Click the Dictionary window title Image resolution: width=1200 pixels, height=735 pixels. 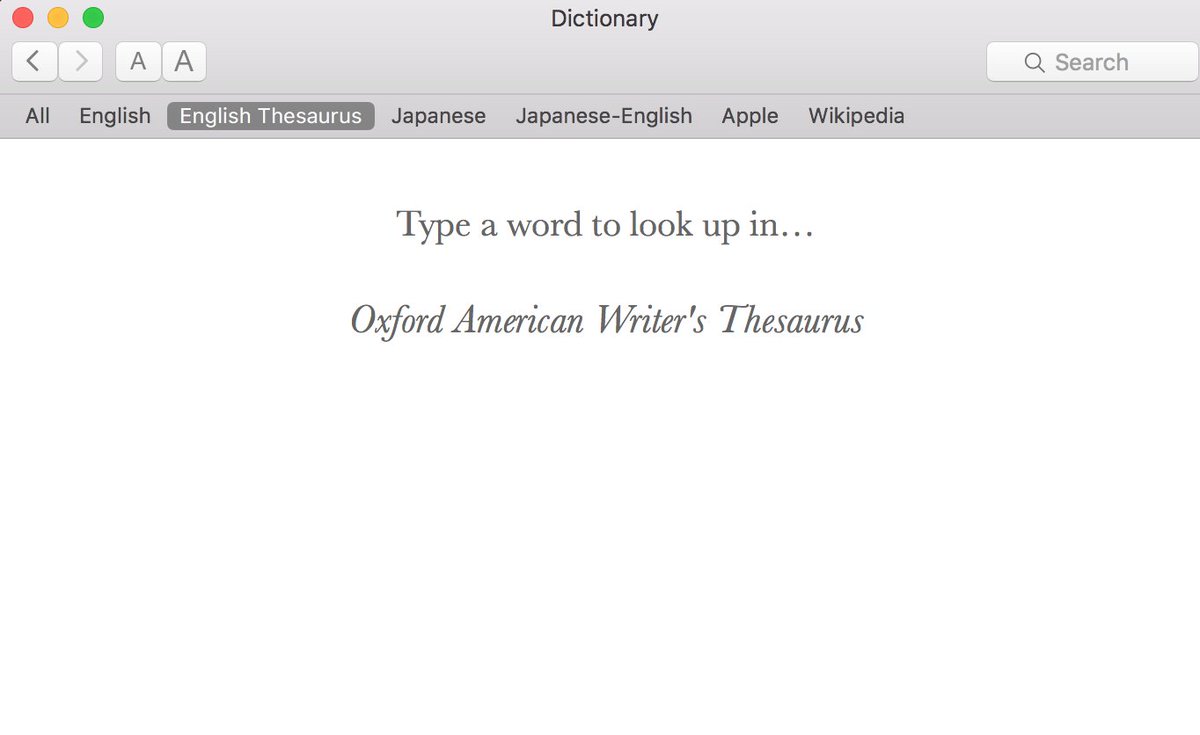pos(605,18)
